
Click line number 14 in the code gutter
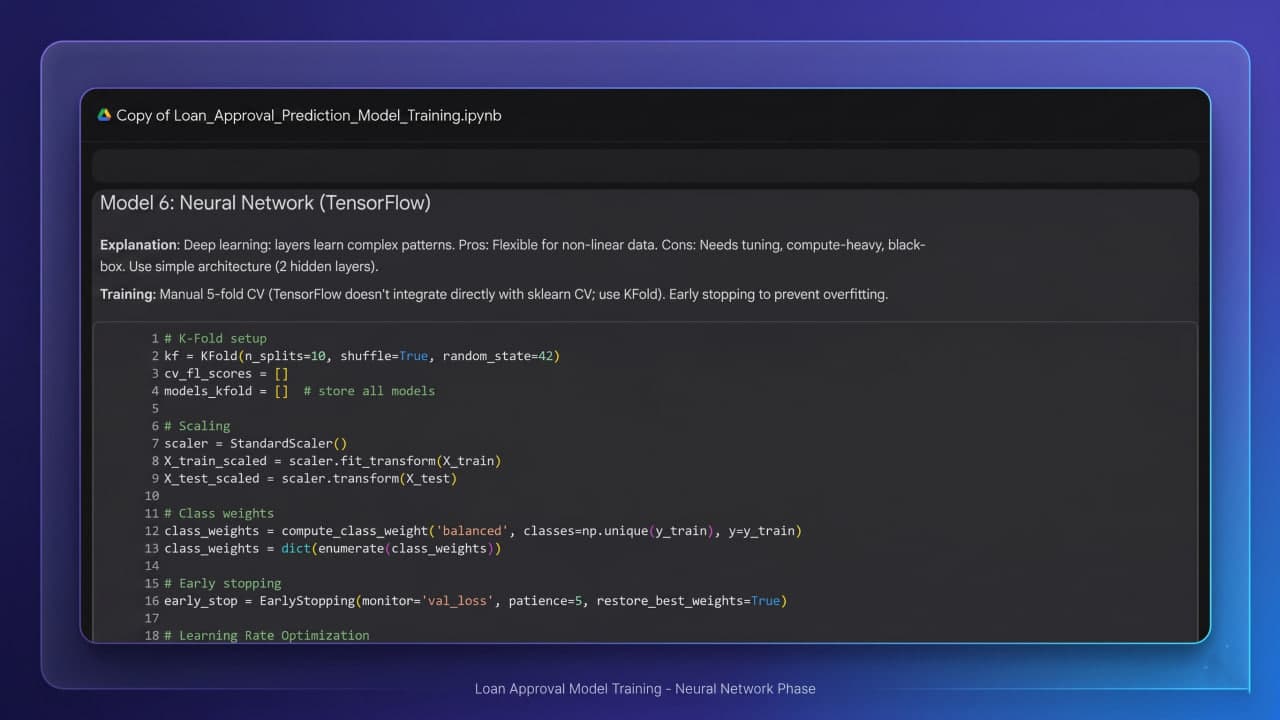pos(152,566)
